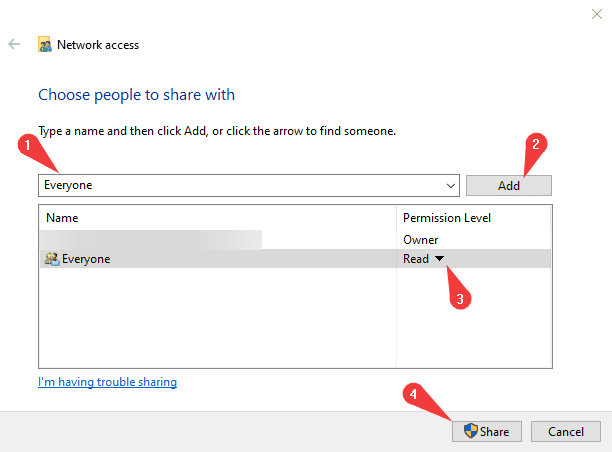Select the Everyone row in the list
The image size is (612, 452).
point(220,259)
